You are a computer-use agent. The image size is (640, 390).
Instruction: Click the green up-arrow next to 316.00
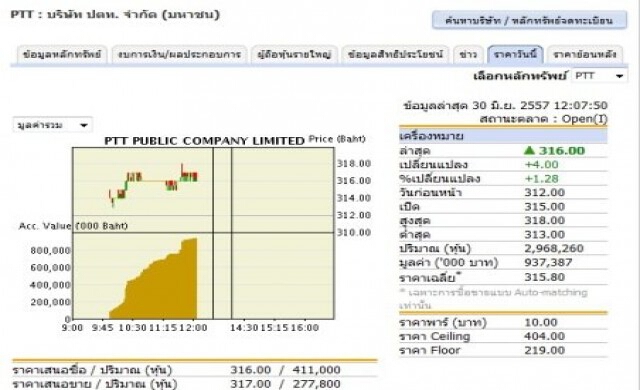529,151
